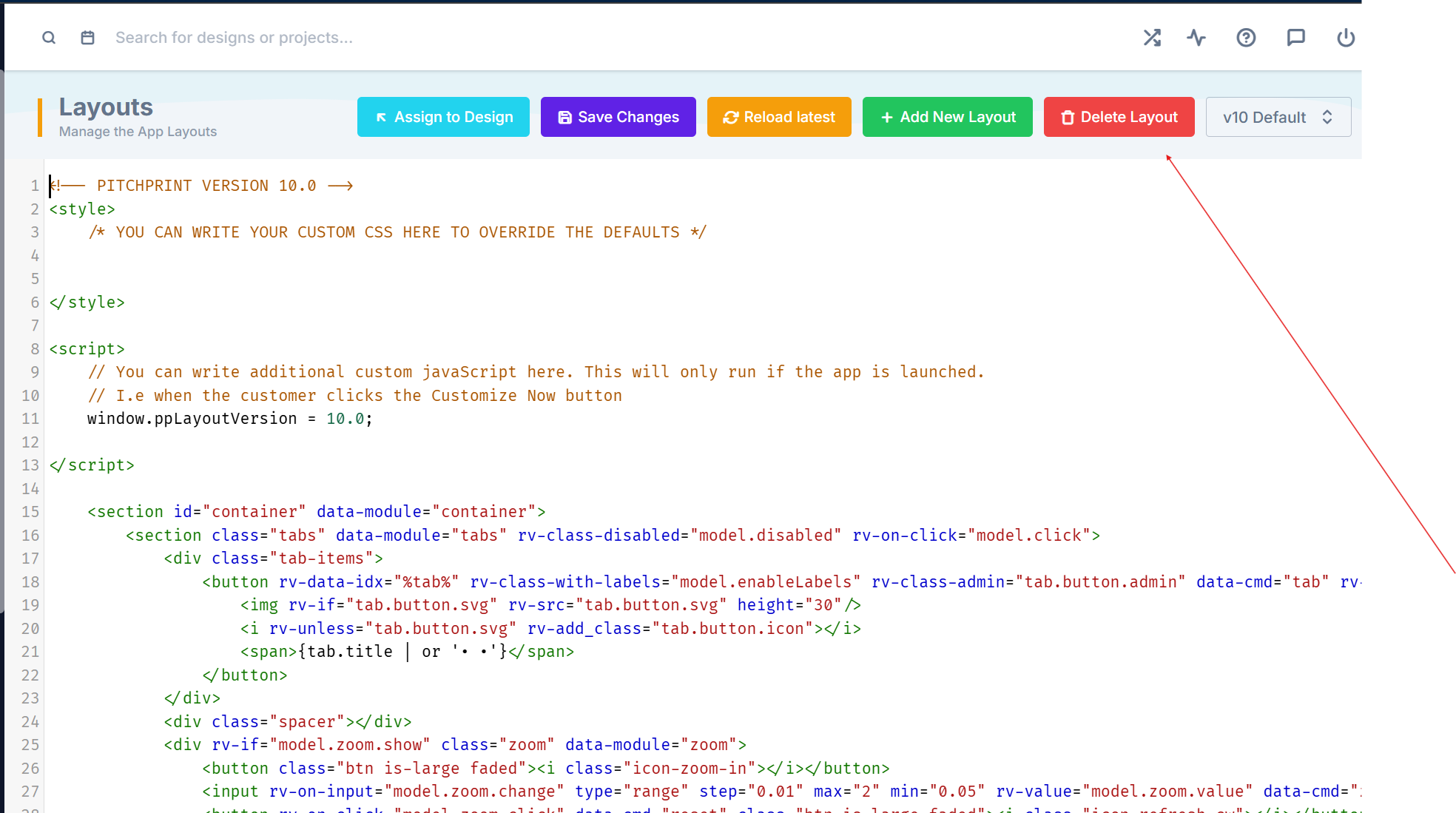Viewport: 1456px width, 813px height.
Task: Click the Save Changes button
Action: point(618,117)
